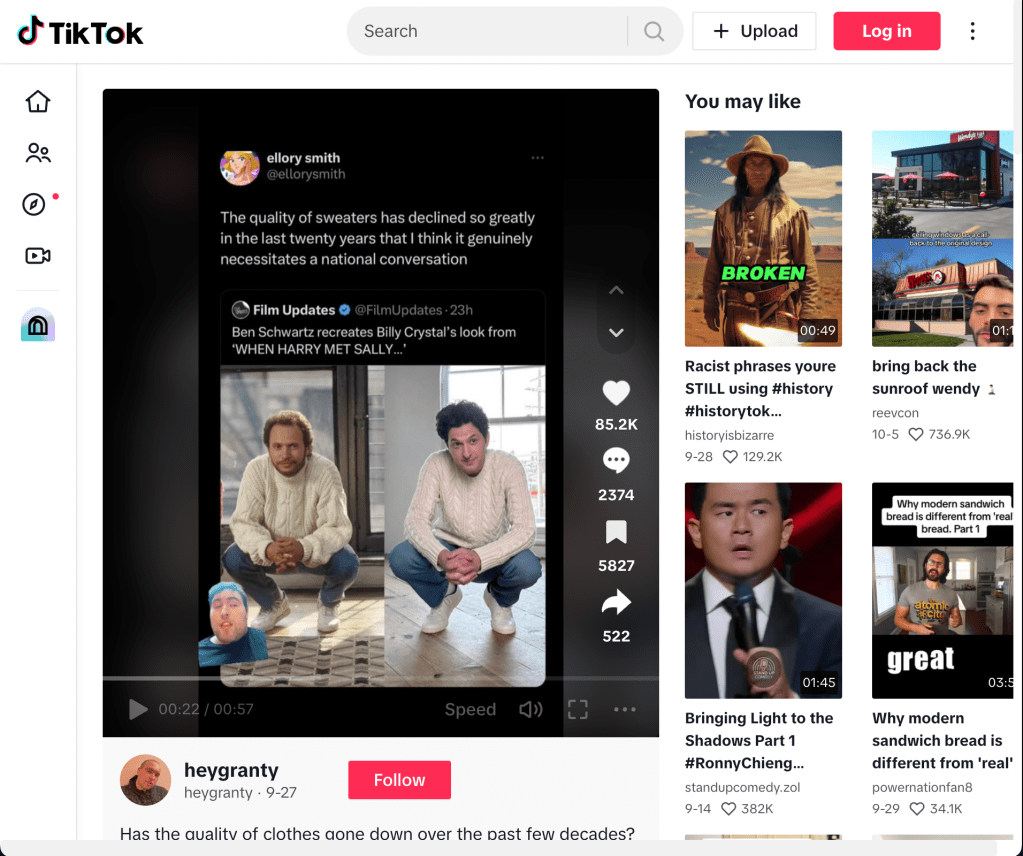Viewport: 1023px width, 856px height.
Task: Open comments via speech bubble icon
Action: 616,461
